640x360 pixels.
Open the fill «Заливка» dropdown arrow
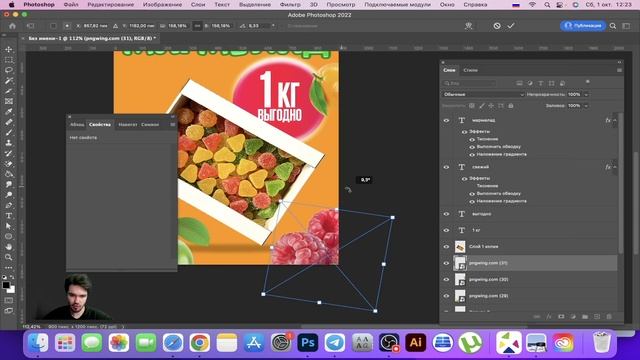click(587, 106)
